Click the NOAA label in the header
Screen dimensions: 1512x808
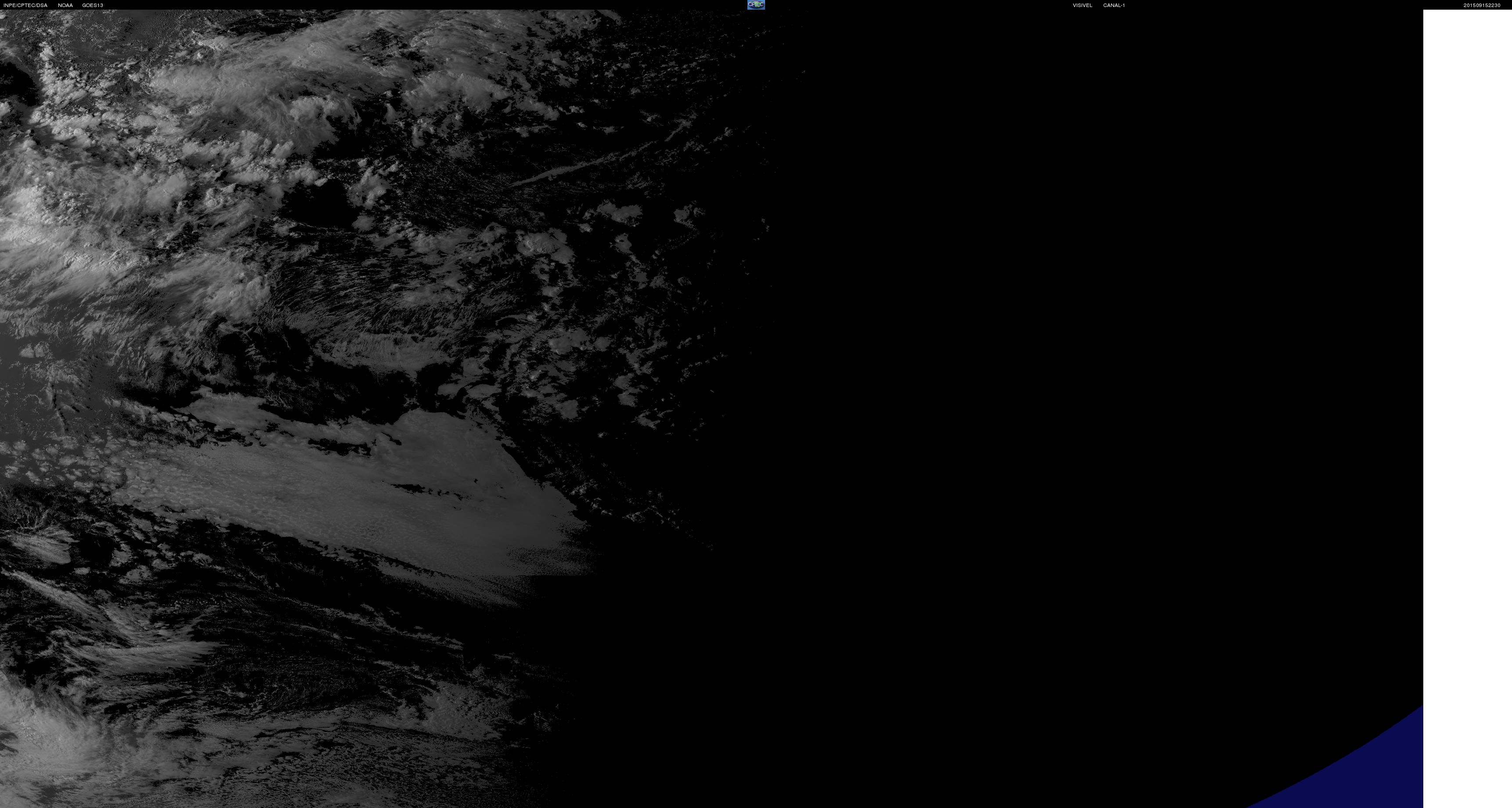[x=65, y=5]
